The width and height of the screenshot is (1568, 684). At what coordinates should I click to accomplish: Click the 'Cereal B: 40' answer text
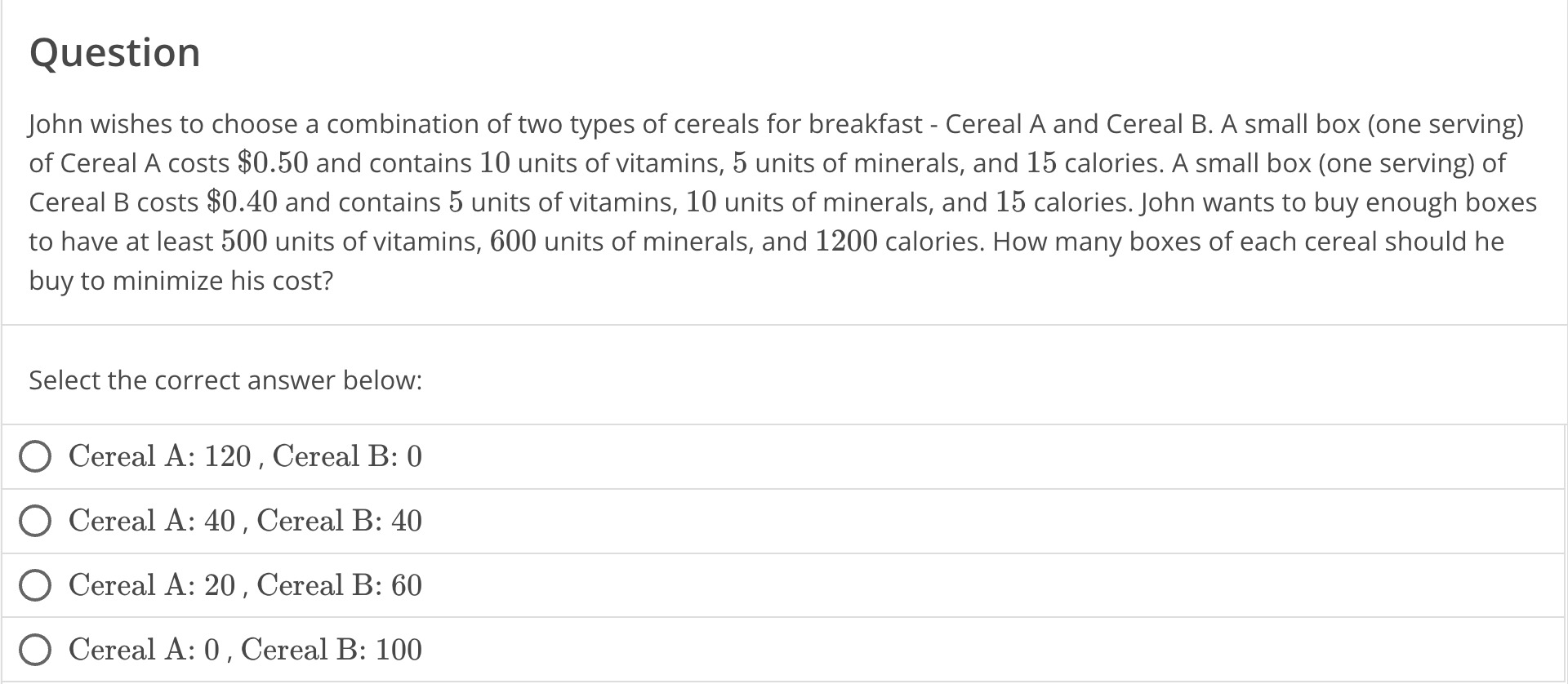click(340, 521)
